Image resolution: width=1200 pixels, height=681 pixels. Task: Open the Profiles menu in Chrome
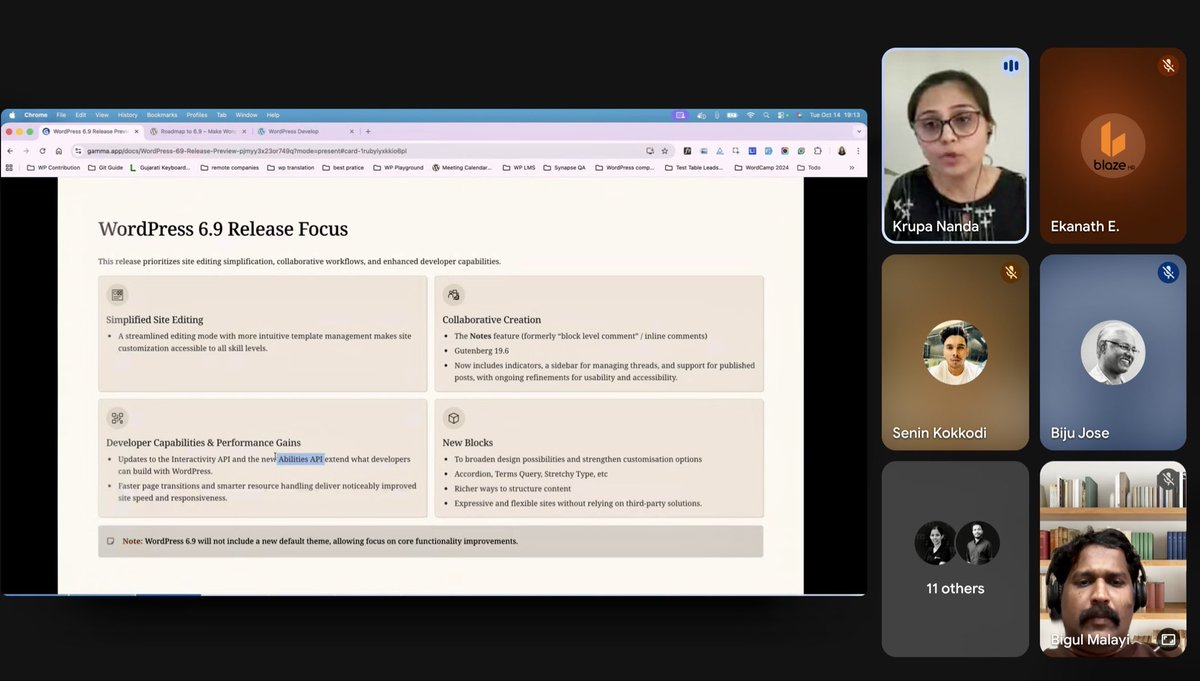(197, 115)
